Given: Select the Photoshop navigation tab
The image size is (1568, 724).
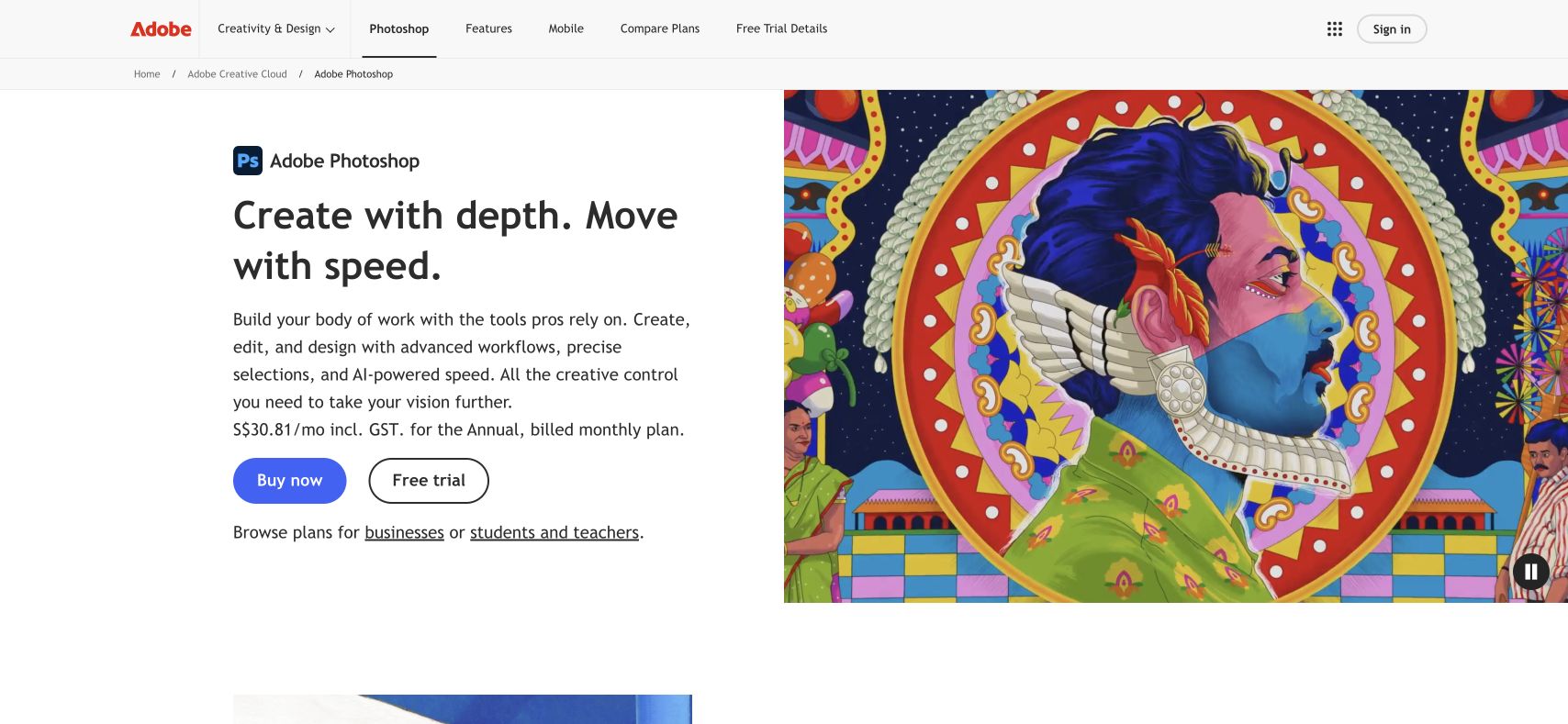Looking at the screenshot, I should click(398, 29).
